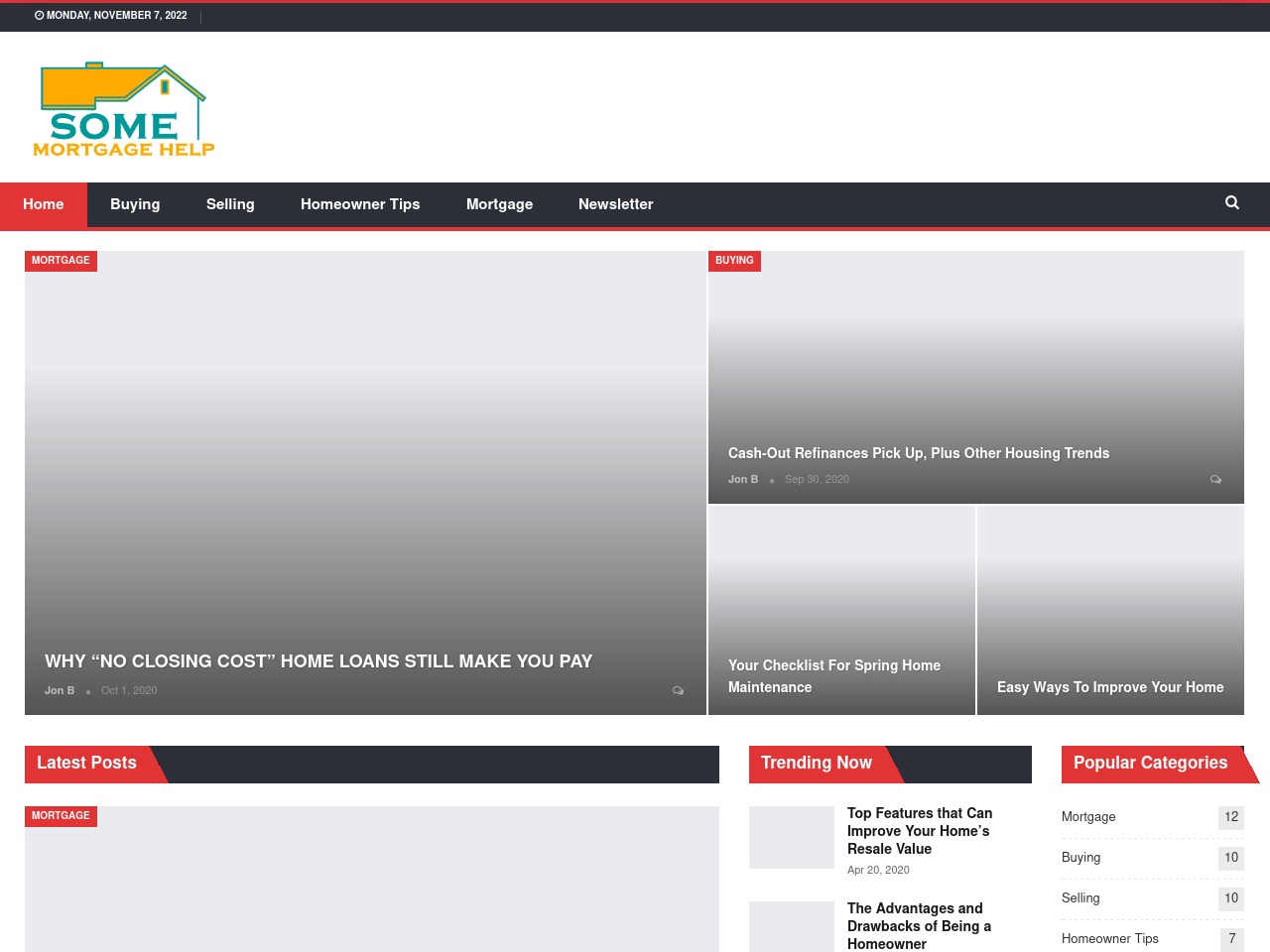
Task: Click the Latest Posts heading
Action: pos(86,763)
